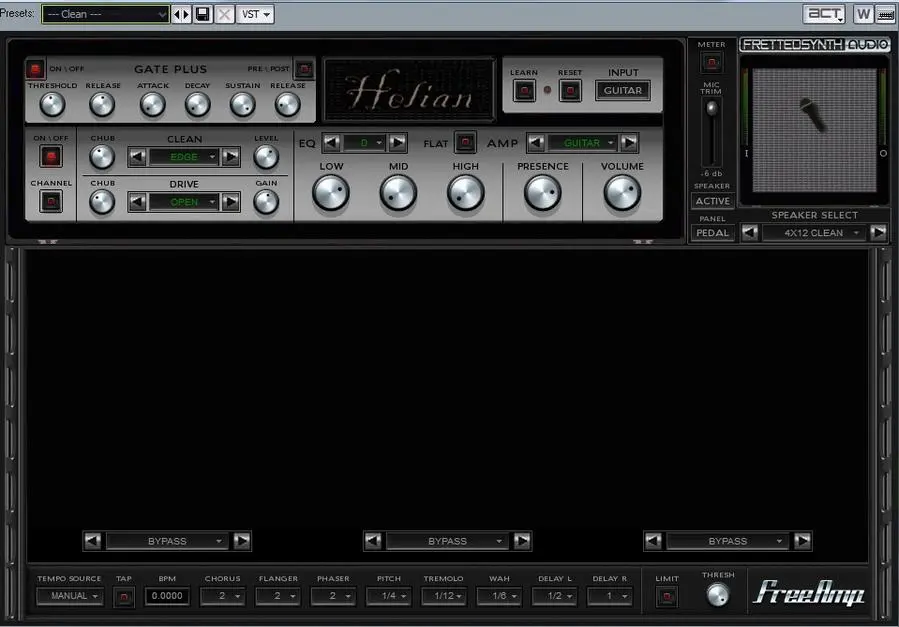This screenshot has height=627, width=899.
Task: Toggle the RESET button
Action: 570,91
